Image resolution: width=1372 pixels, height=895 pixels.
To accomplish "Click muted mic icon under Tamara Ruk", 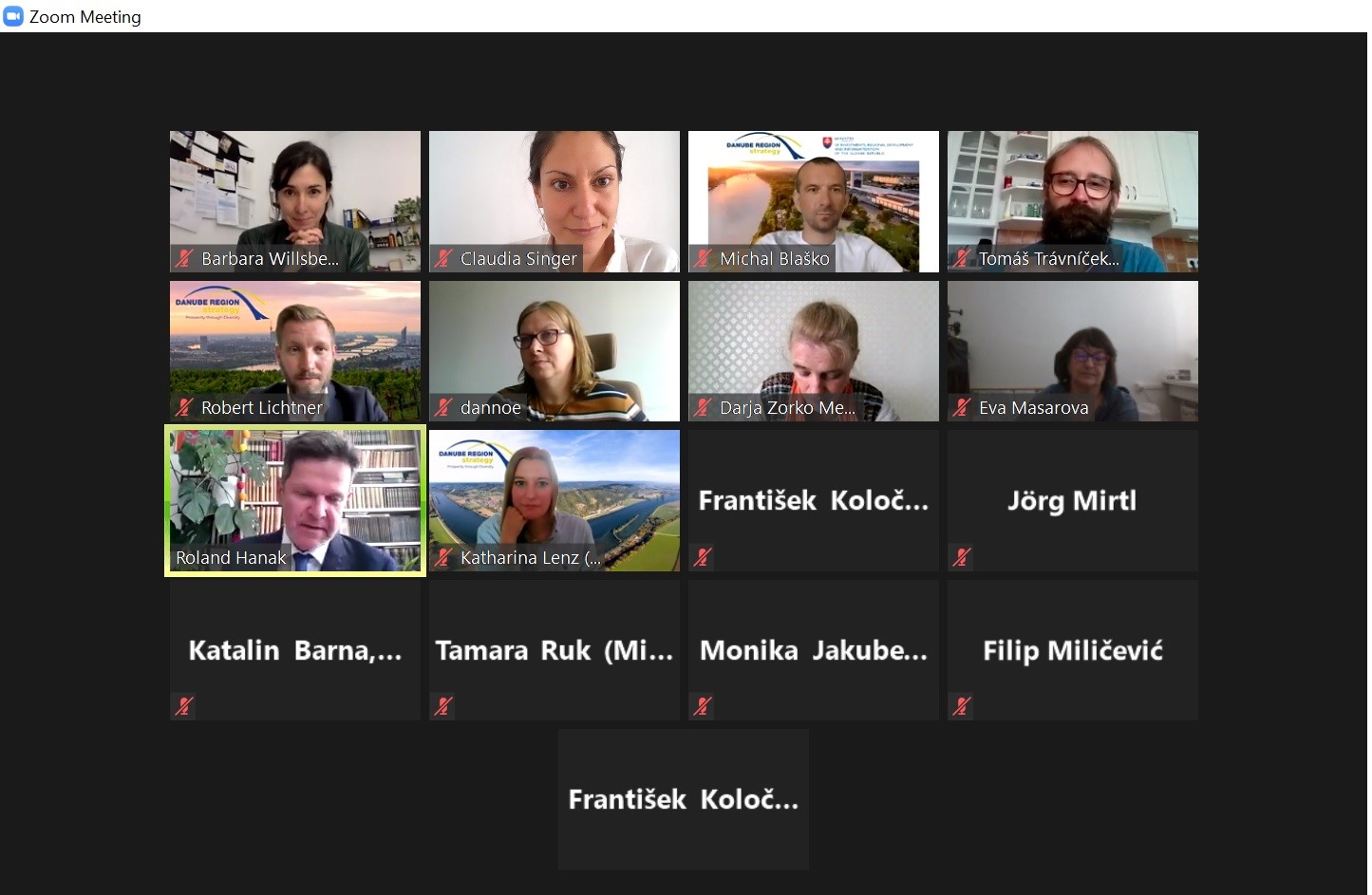I will click(443, 706).
